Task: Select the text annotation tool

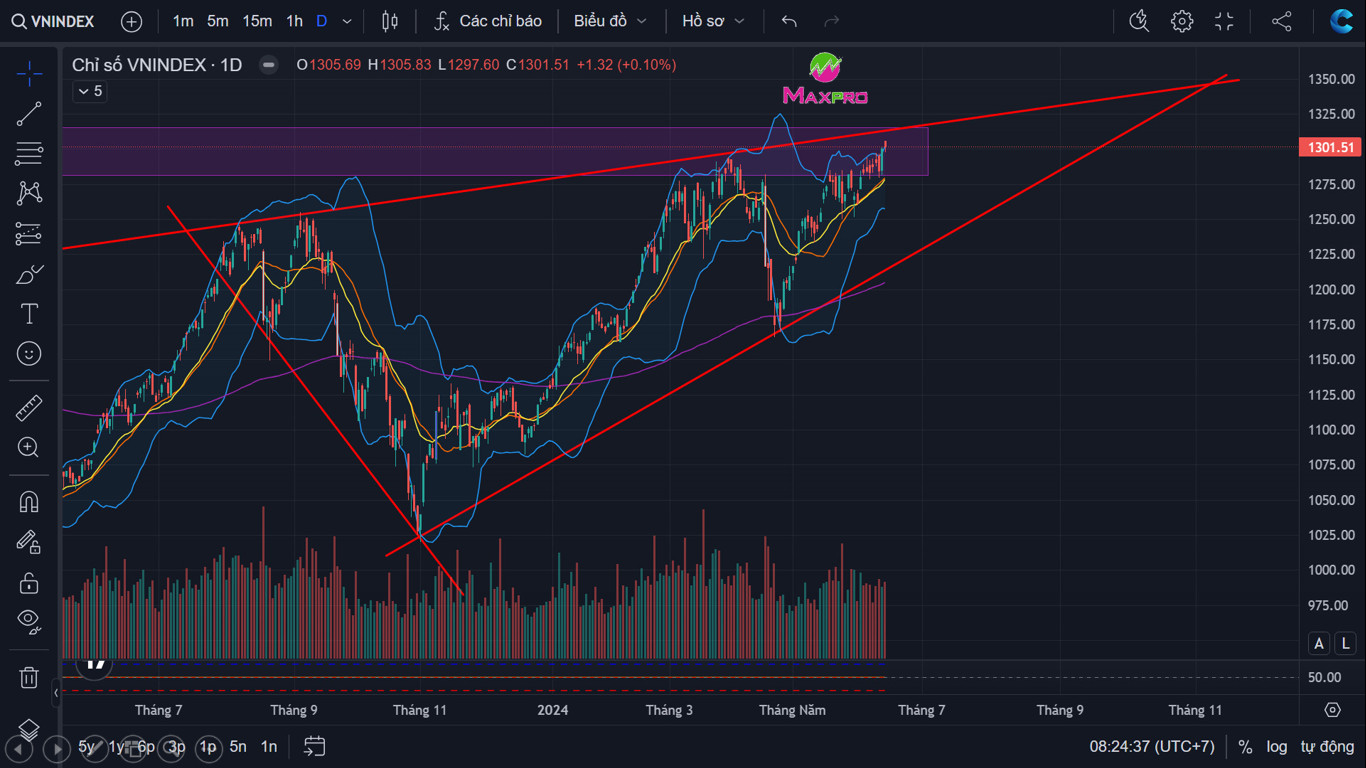Action: point(29,314)
